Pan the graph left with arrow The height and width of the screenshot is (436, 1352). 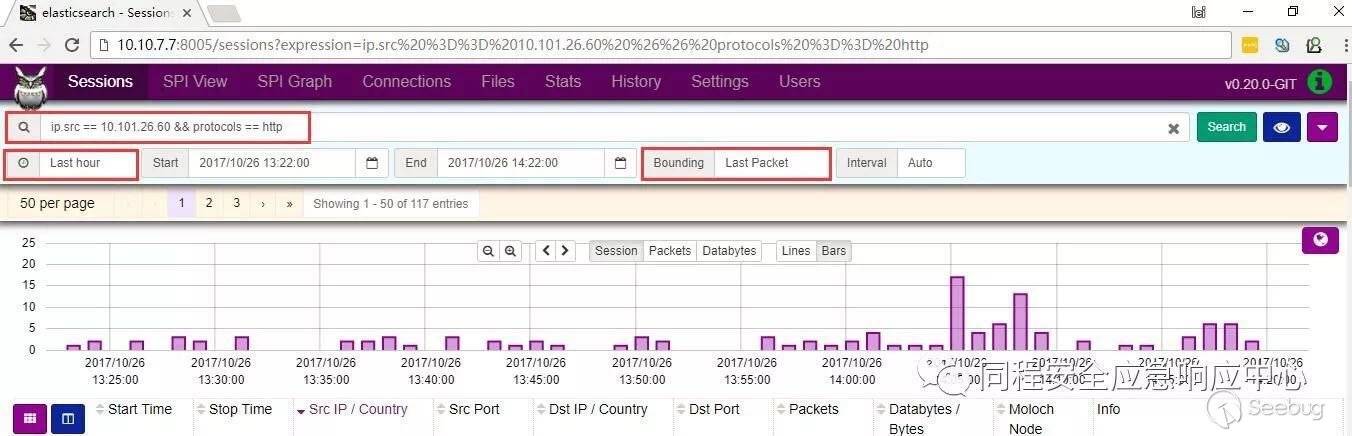[546, 251]
